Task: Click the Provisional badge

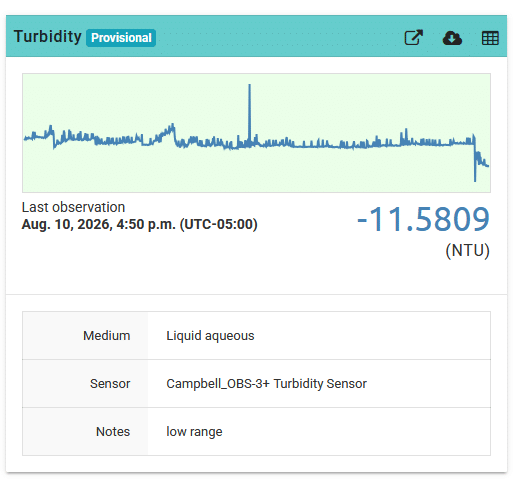Action: pyautogui.click(x=121, y=38)
